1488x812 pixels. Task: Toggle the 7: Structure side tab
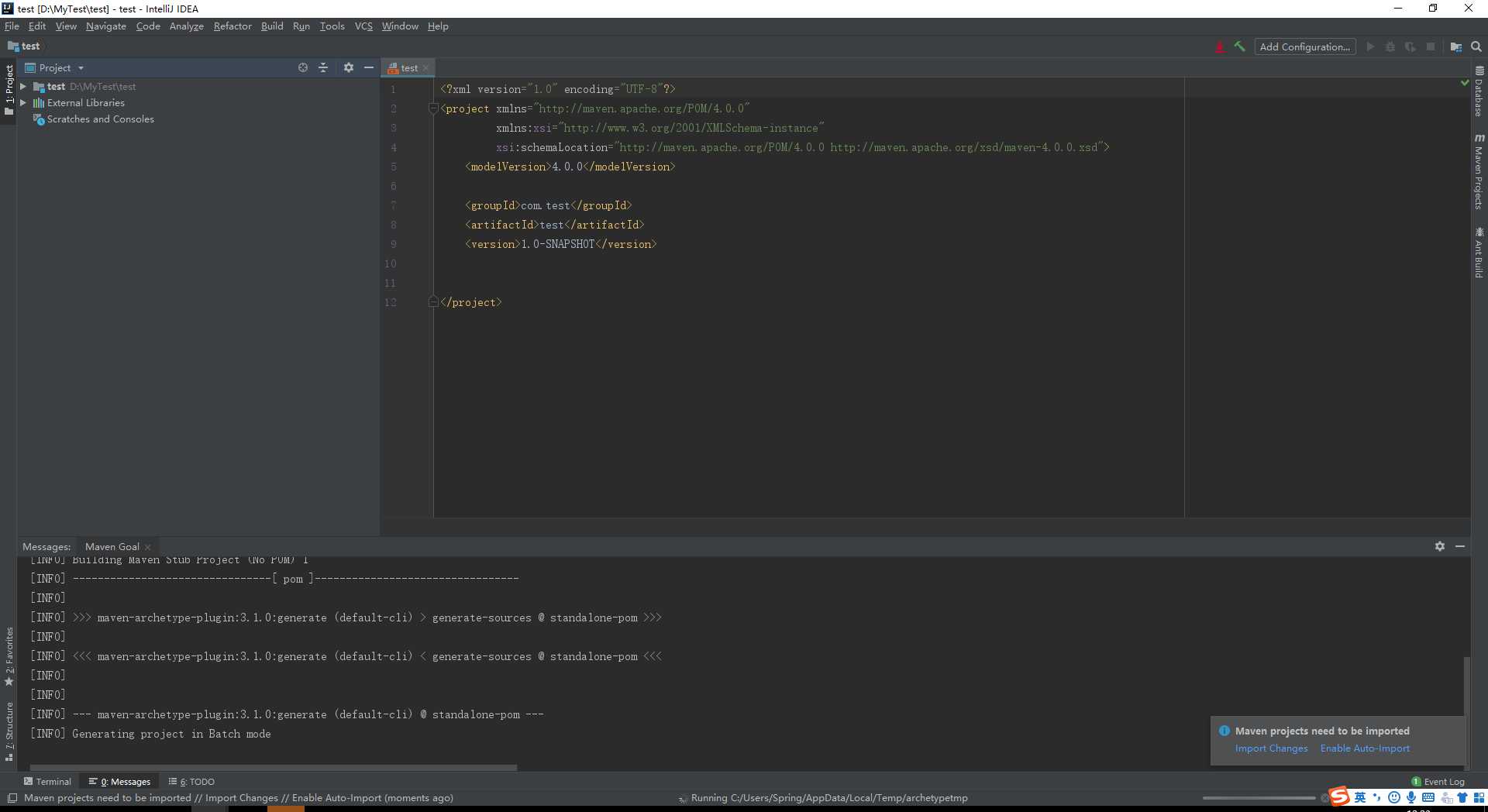[x=9, y=731]
